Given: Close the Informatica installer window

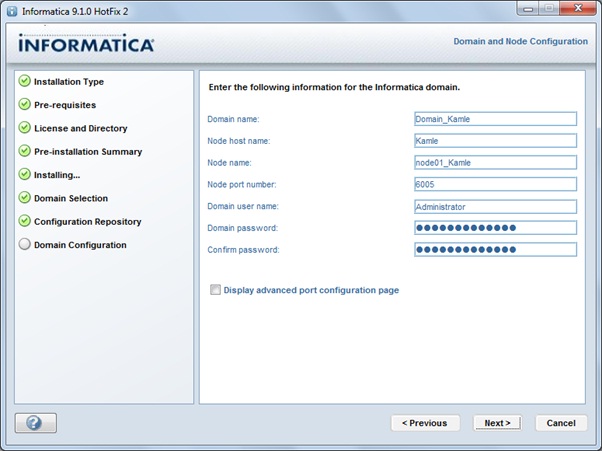Looking at the screenshot, I should (578, 8).
